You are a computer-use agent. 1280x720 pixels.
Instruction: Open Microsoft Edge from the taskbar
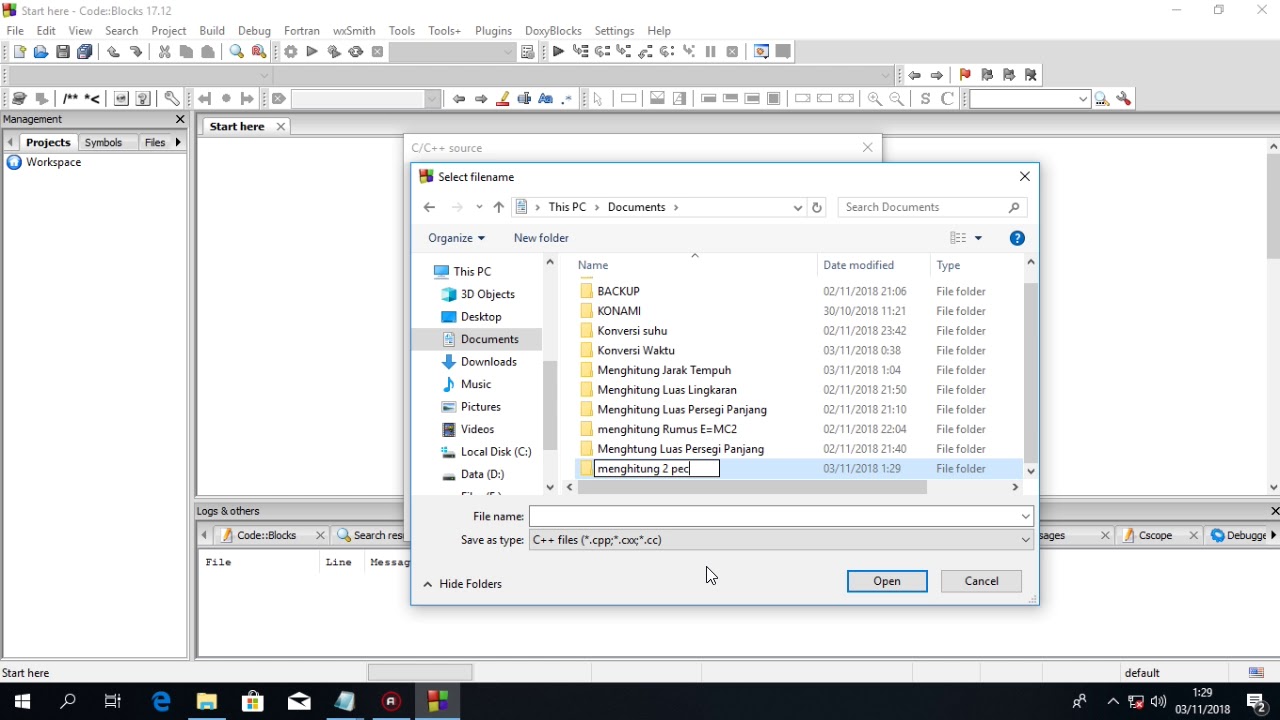[161, 701]
